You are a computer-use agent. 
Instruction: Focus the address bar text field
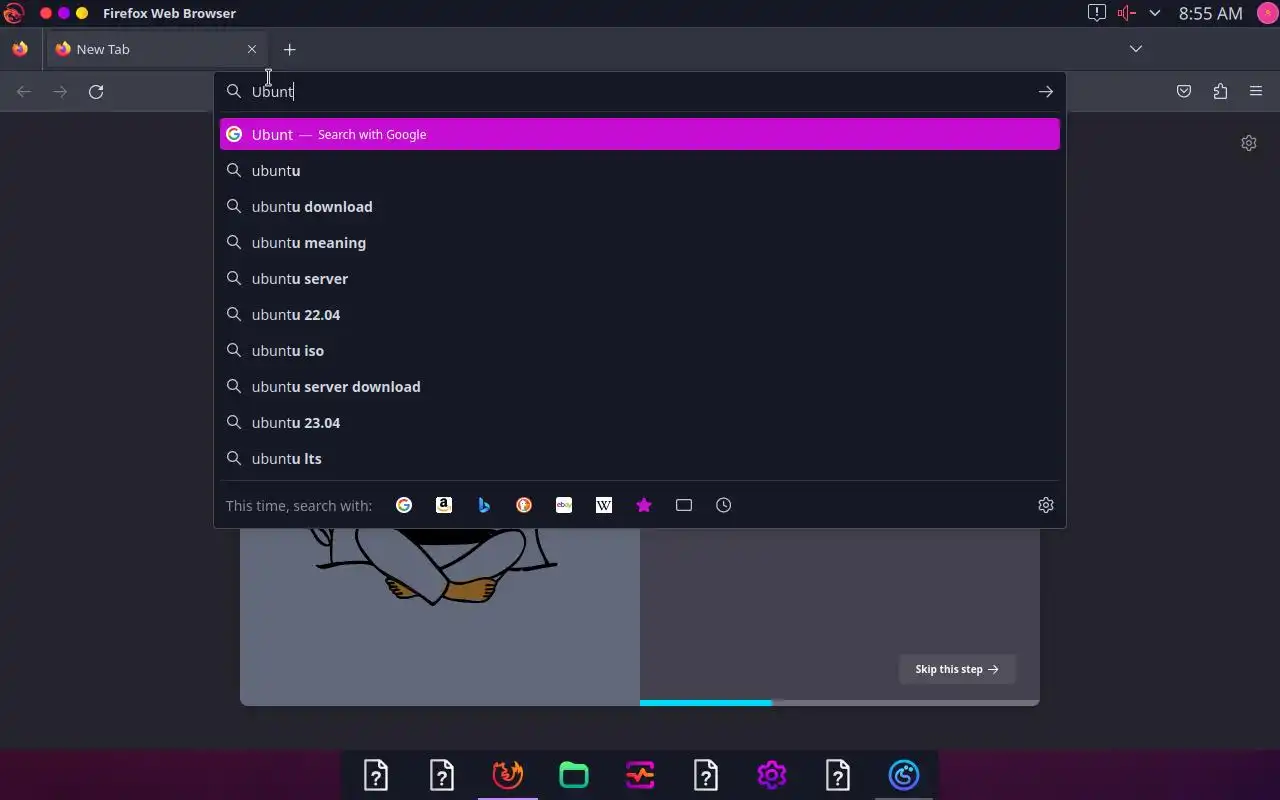(x=640, y=91)
